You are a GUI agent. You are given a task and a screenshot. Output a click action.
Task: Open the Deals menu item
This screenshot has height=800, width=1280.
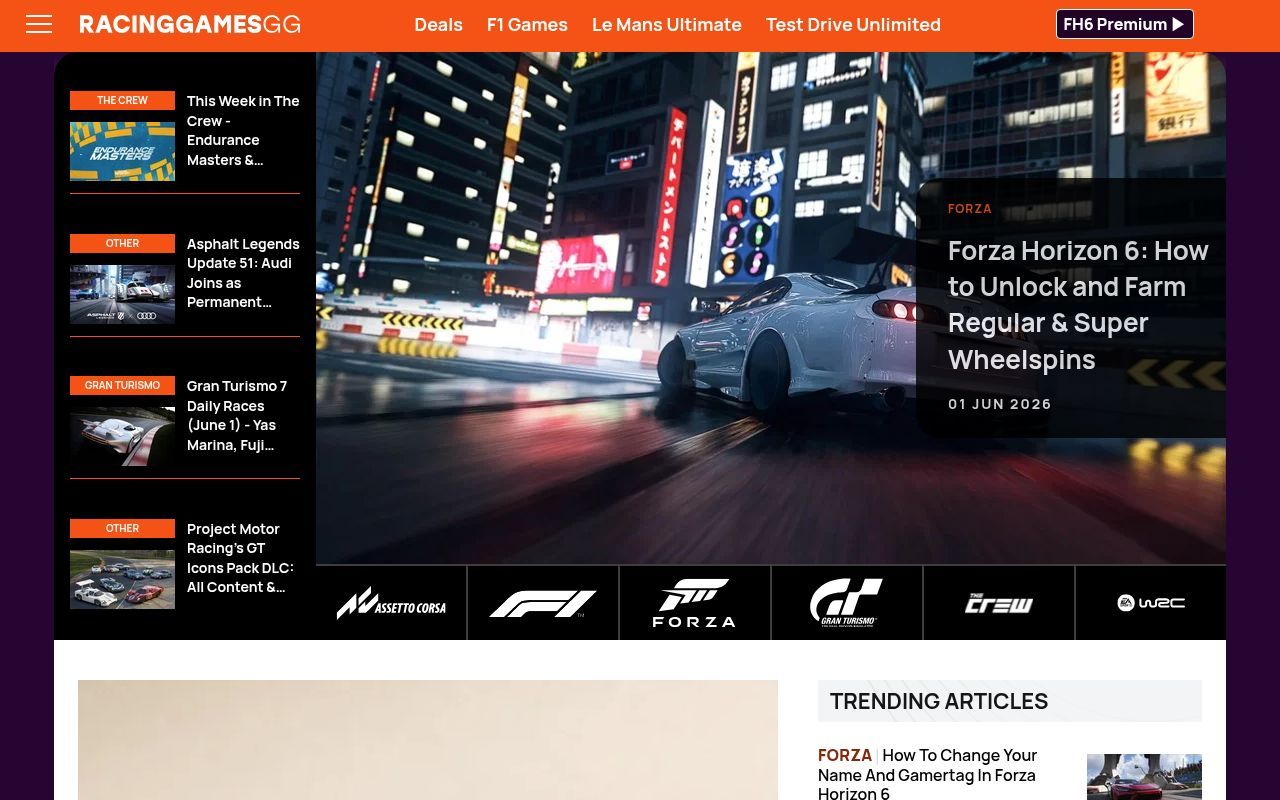pos(438,24)
